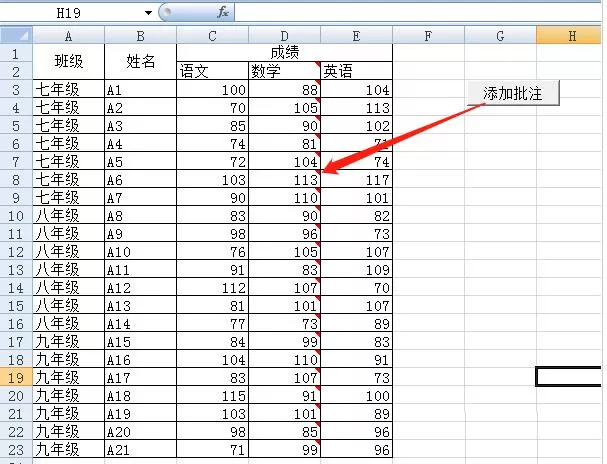
Task: Select name cell A14
Action: tap(141, 324)
